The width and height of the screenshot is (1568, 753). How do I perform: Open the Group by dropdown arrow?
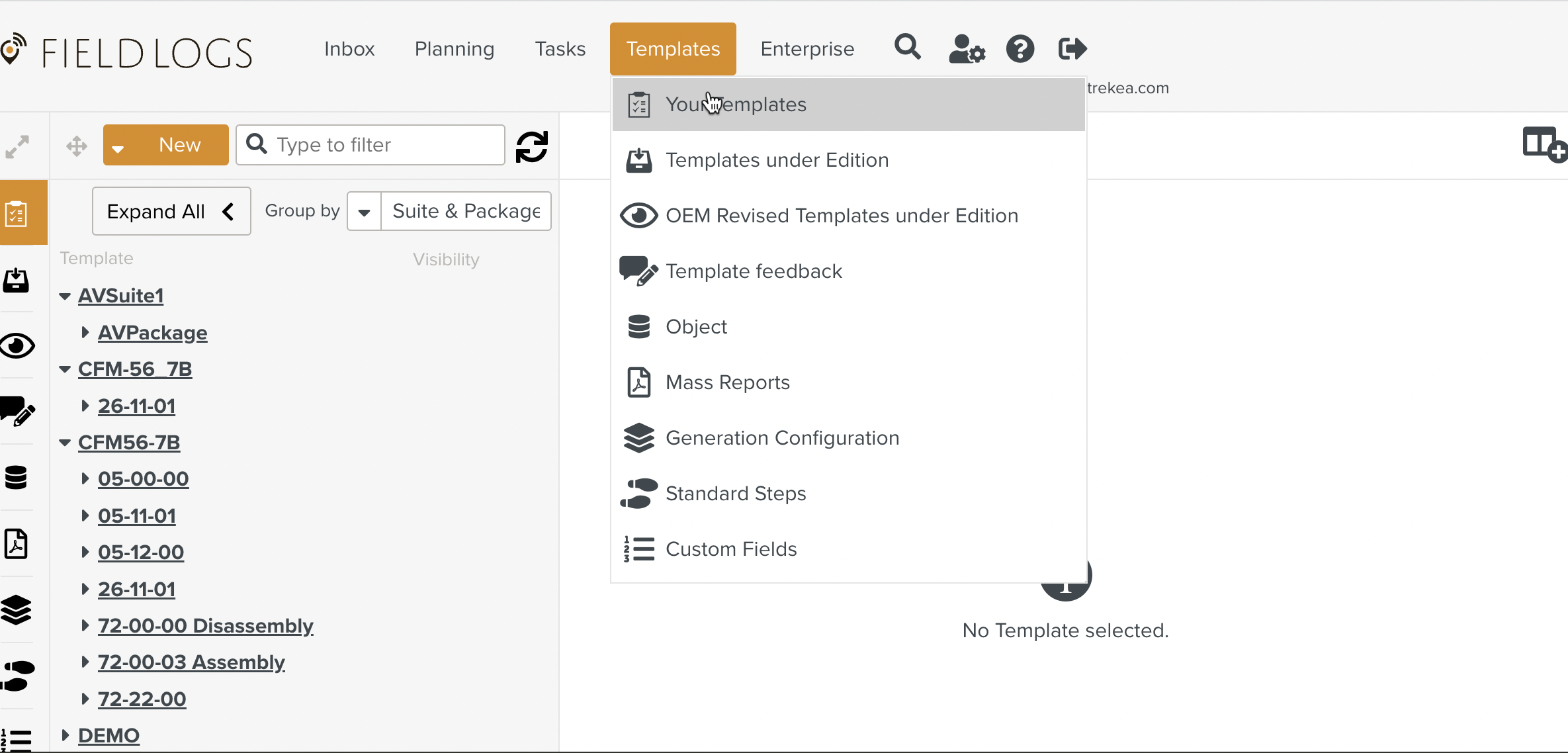click(364, 212)
